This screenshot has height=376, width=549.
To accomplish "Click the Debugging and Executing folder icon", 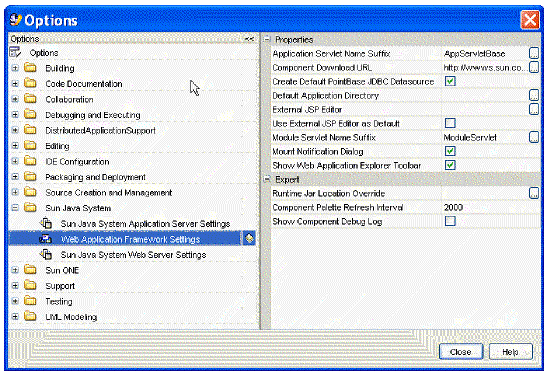I will (30, 114).
